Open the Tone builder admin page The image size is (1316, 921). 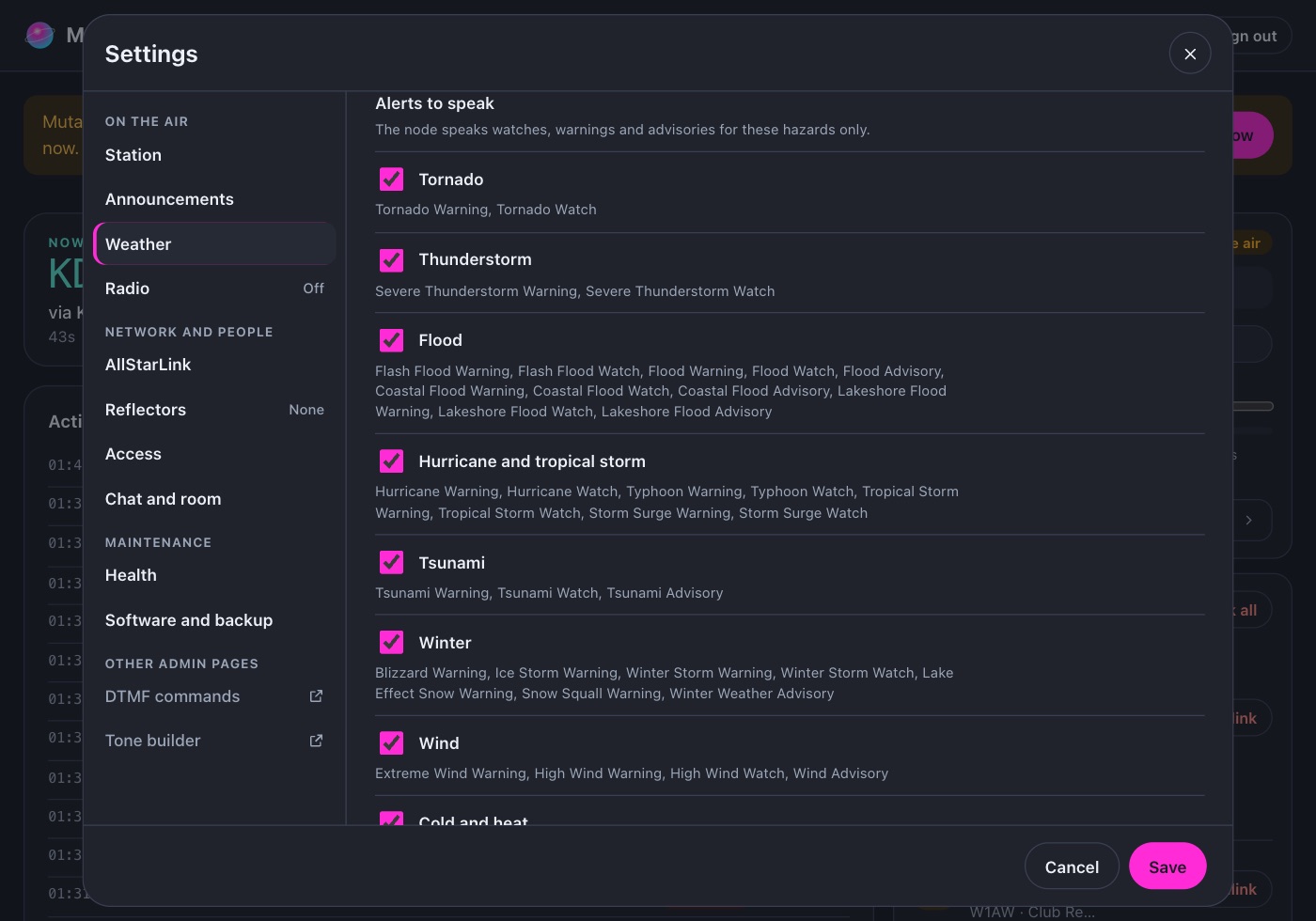tap(214, 741)
